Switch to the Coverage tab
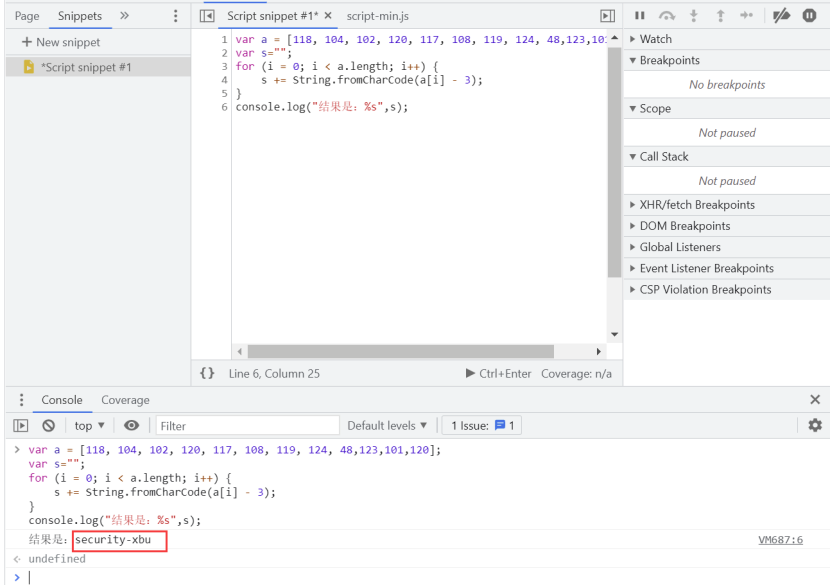This screenshot has width=831, height=585. [125, 399]
